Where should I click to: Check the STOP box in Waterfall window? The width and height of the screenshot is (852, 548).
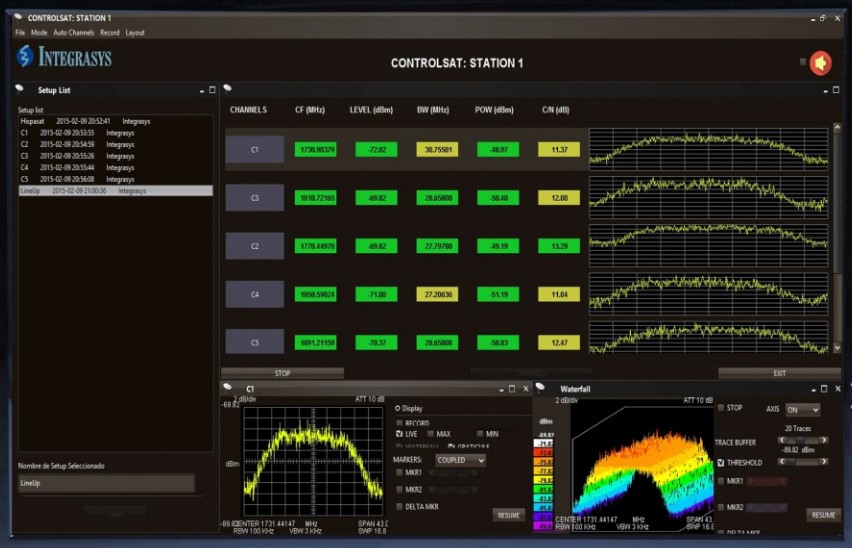coord(721,407)
